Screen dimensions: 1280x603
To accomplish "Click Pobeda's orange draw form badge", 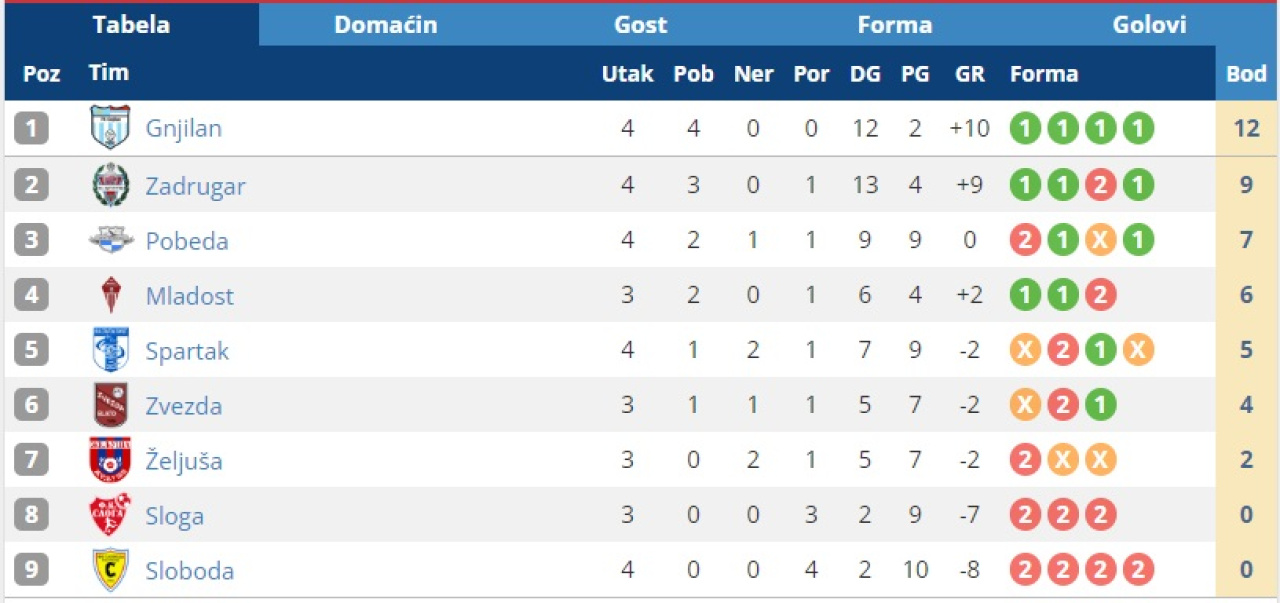I will pos(1100,240).
